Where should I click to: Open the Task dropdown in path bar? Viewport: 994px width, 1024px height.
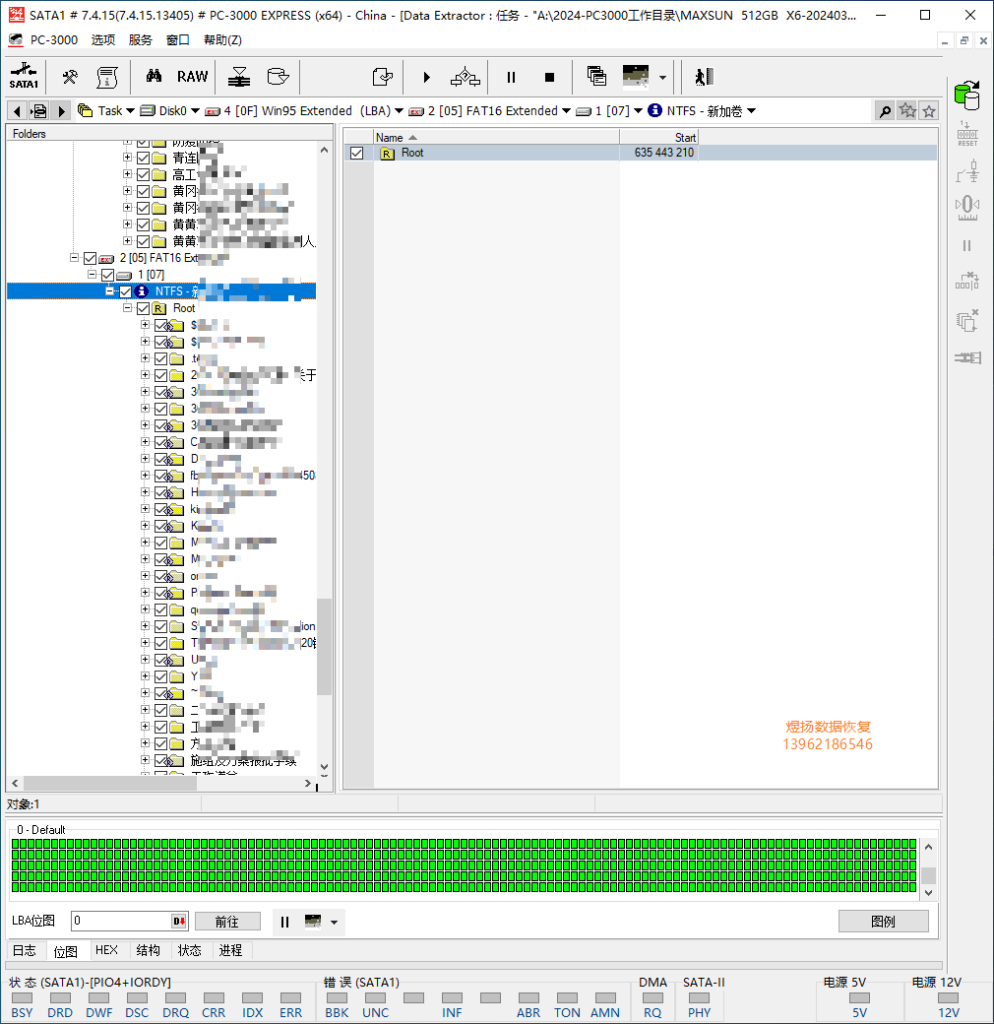point(130,111)
